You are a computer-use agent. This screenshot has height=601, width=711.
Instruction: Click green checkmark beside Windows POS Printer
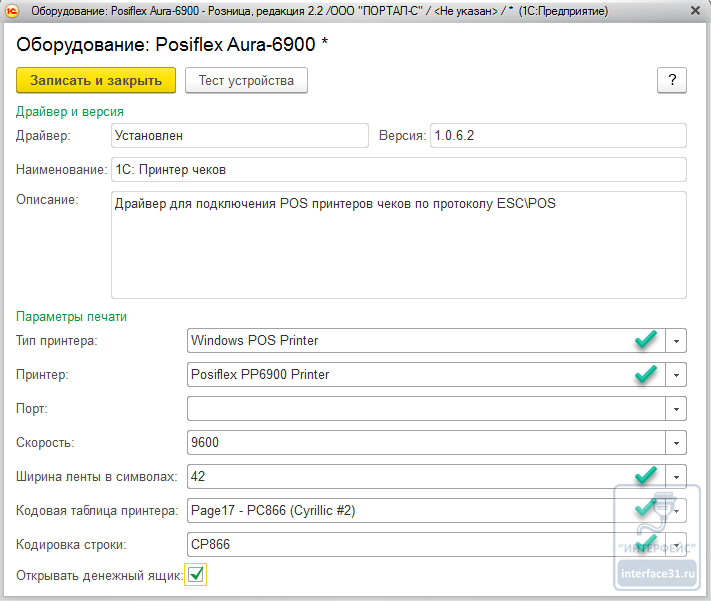point(646,340)
